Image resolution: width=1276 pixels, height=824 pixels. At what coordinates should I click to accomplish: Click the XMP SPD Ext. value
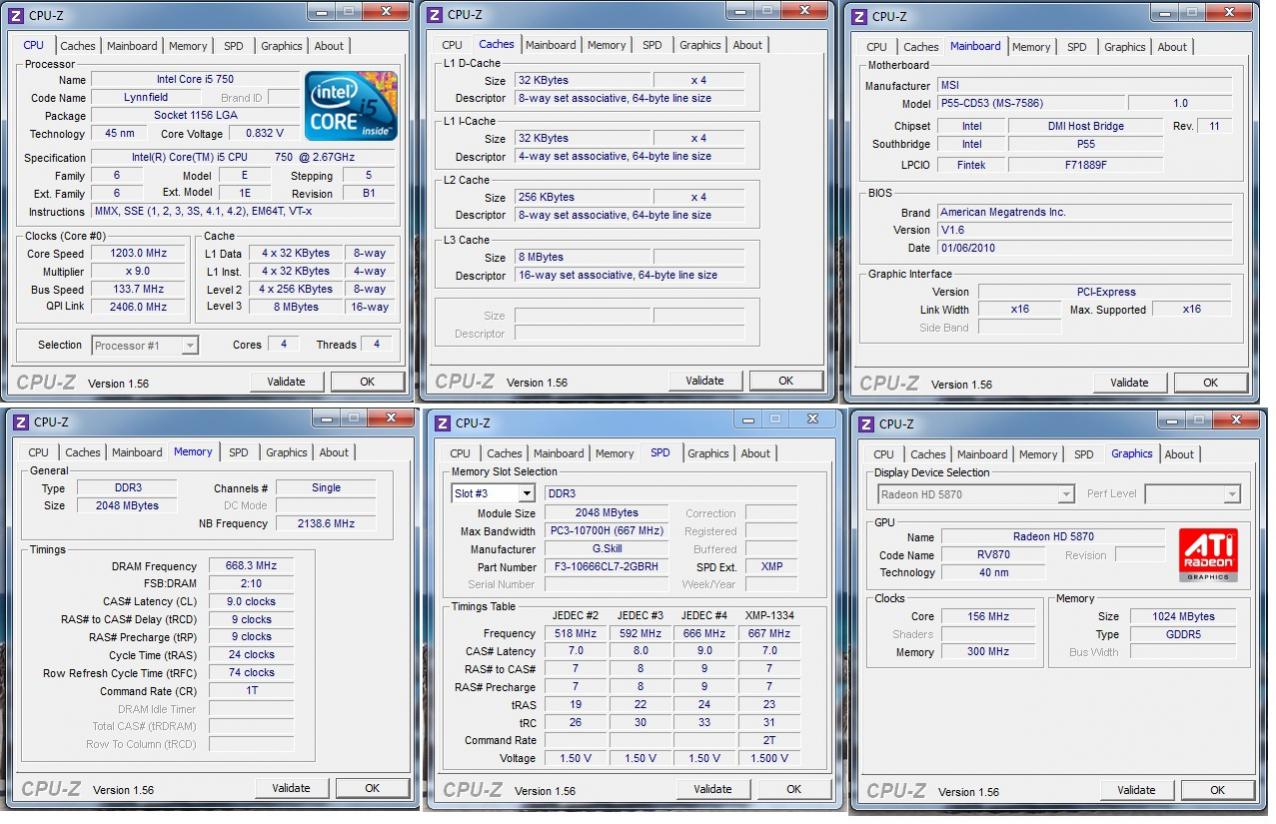pos(771,567)
